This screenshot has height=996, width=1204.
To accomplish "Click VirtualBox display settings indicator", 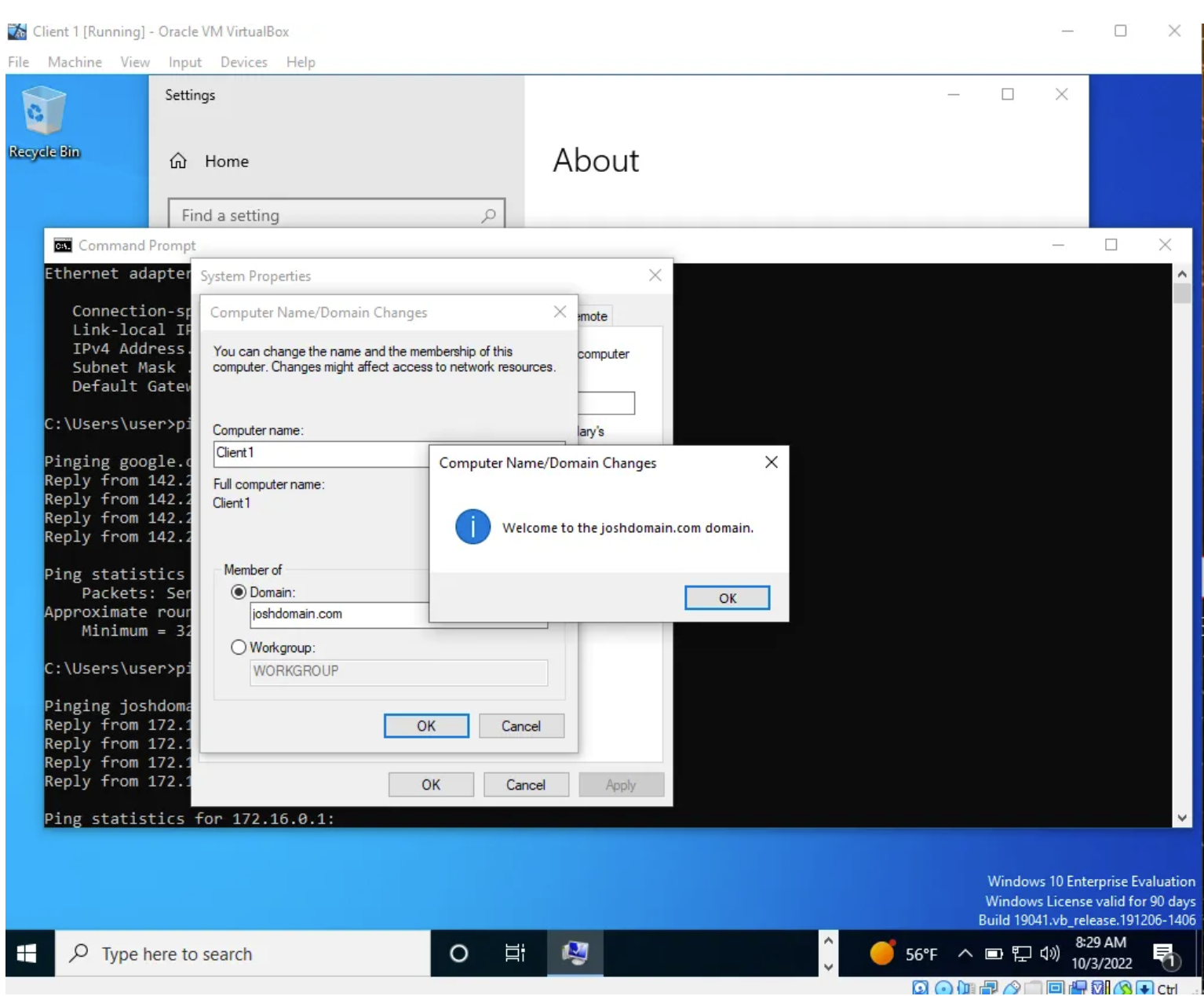I will [1055, 988].
